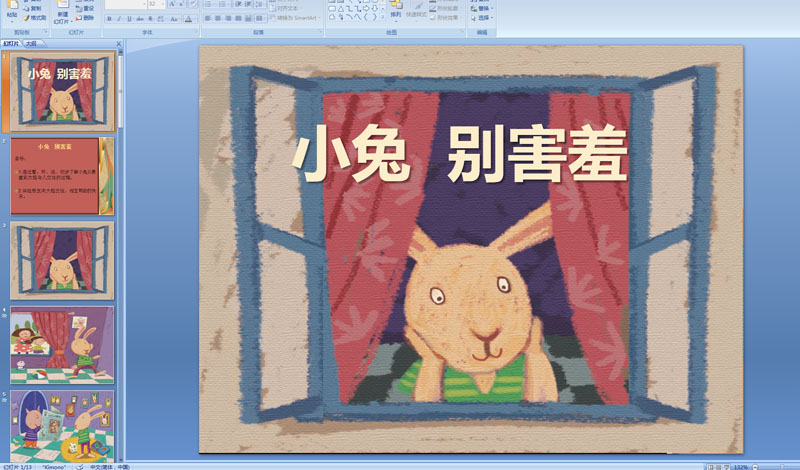The height and width of the screenshot is (470, 800).
Task: Open the Columns layout menu
Action: click(260, 18)
